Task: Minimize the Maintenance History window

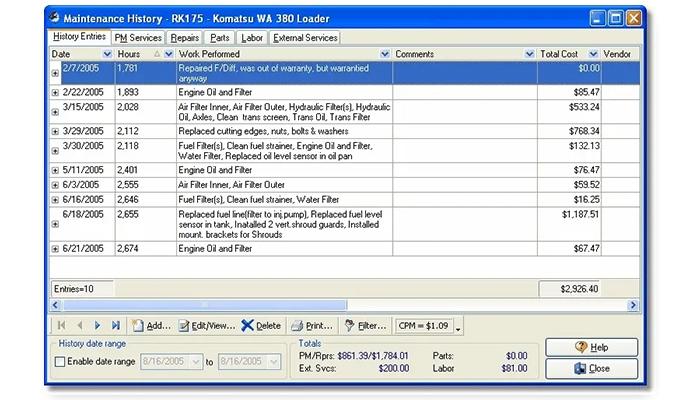Action: coord(597,18)
